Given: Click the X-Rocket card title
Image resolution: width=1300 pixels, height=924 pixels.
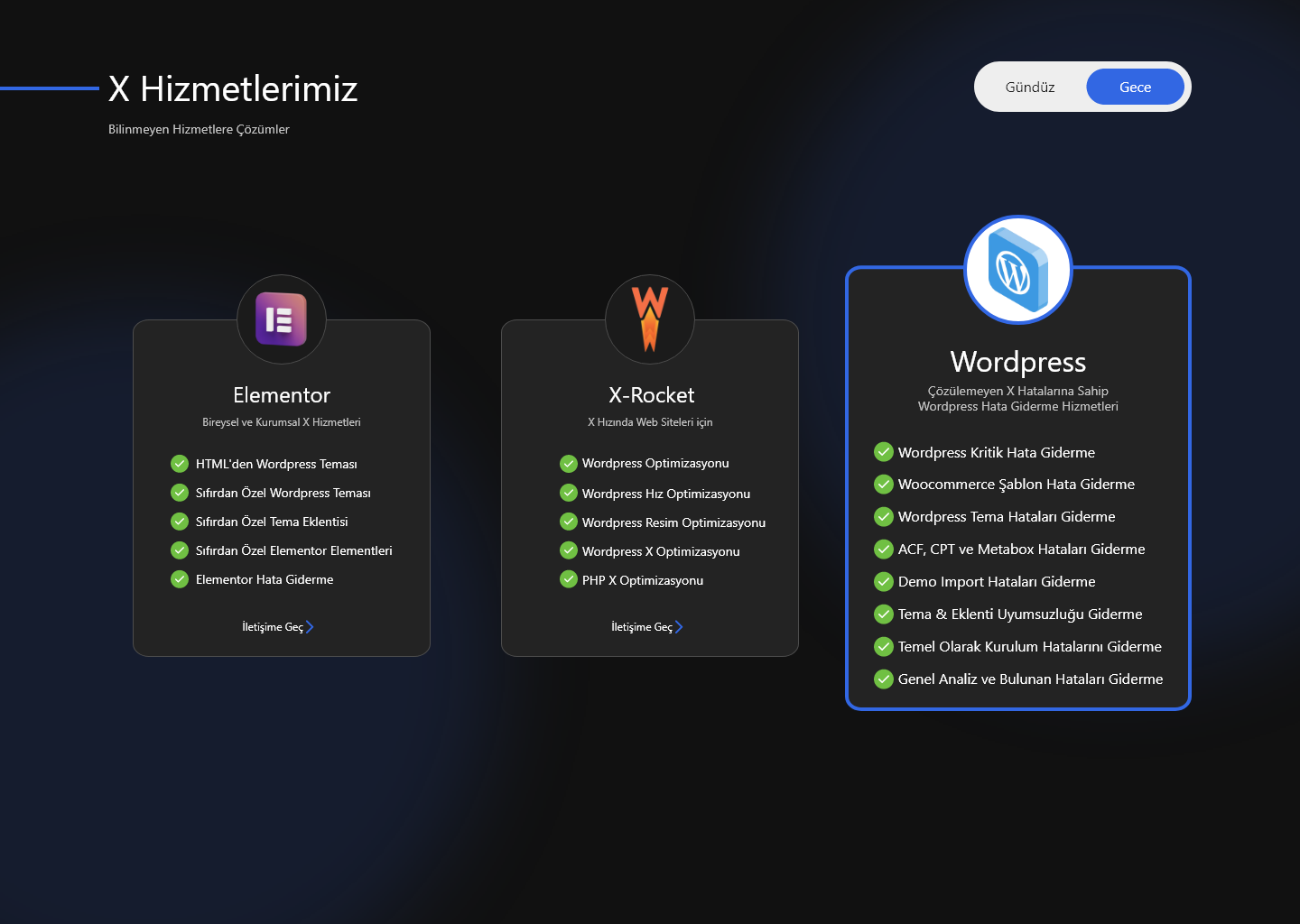Looking at the screenshot, I should tap(651, 395).
